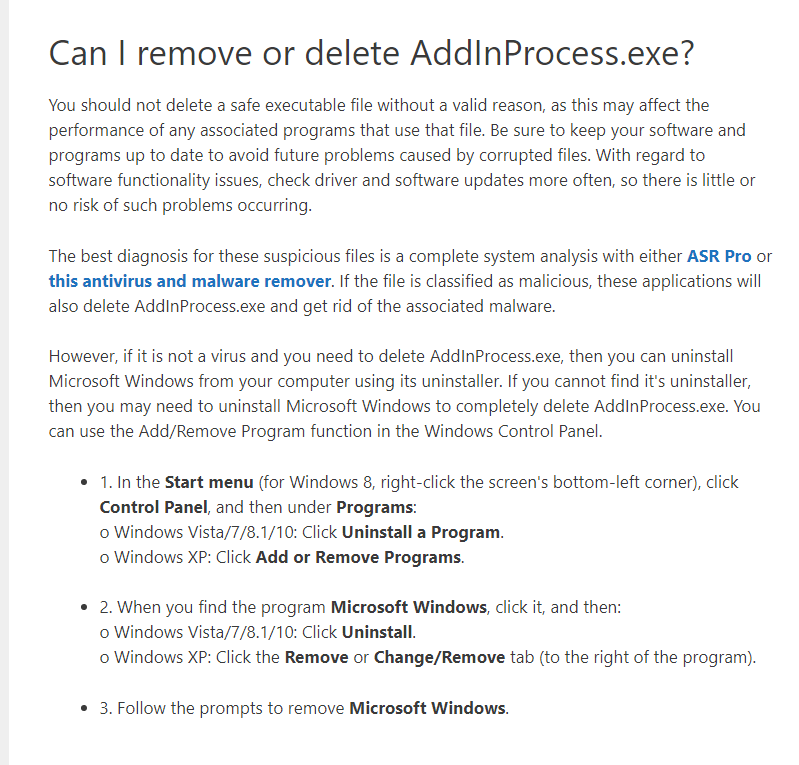Click bold 'Microsoft Windows' in step 2
799x765 pixels.
409,608
